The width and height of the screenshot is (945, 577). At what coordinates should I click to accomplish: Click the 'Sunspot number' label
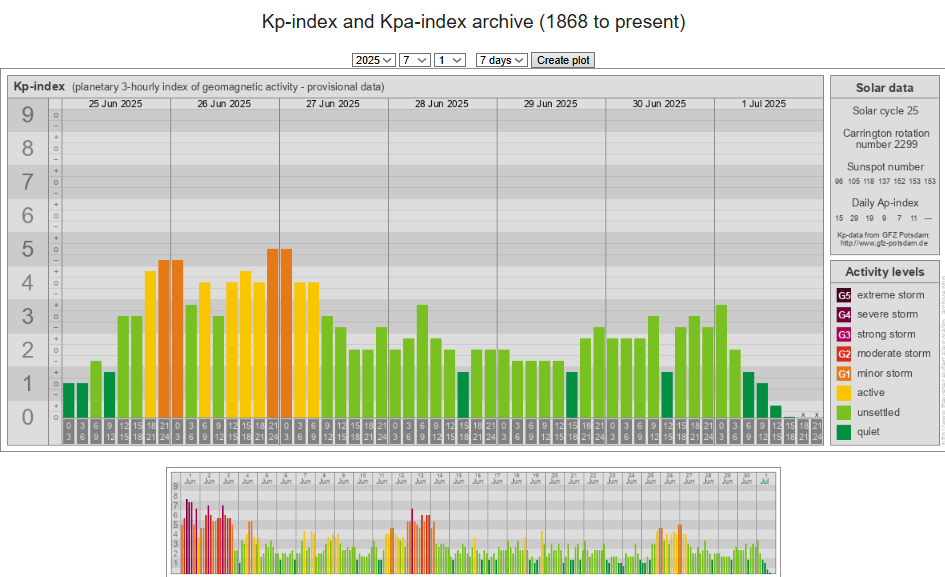[885, 167]
